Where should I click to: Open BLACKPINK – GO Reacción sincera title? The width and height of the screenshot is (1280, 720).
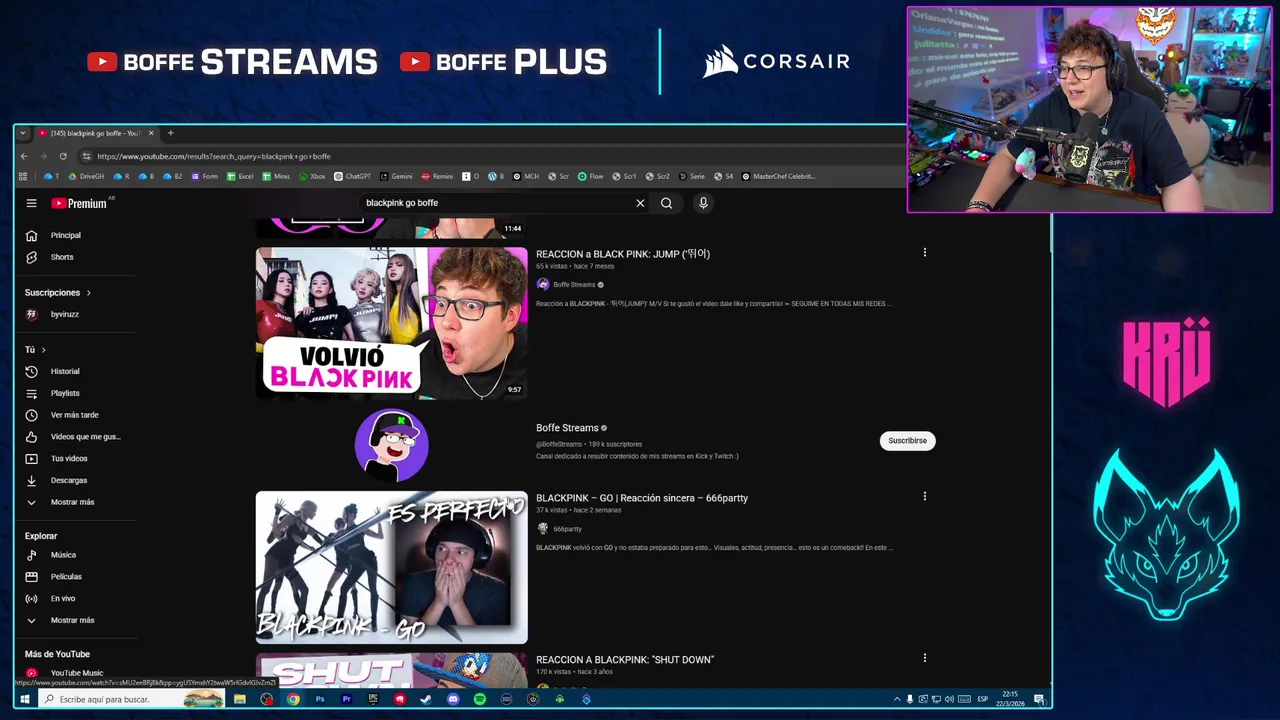[642, 498]
